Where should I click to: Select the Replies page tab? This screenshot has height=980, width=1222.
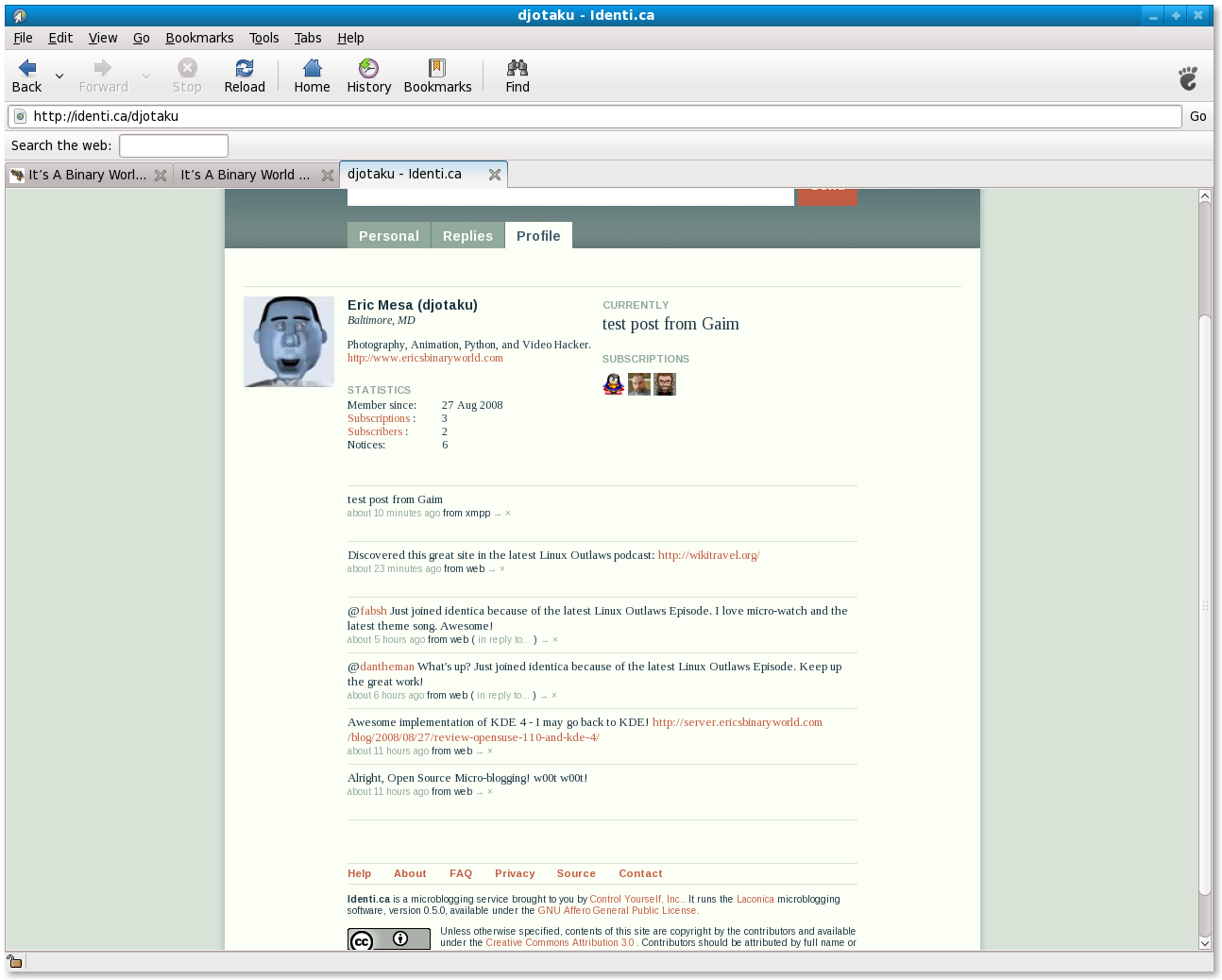tap(467, 236)
